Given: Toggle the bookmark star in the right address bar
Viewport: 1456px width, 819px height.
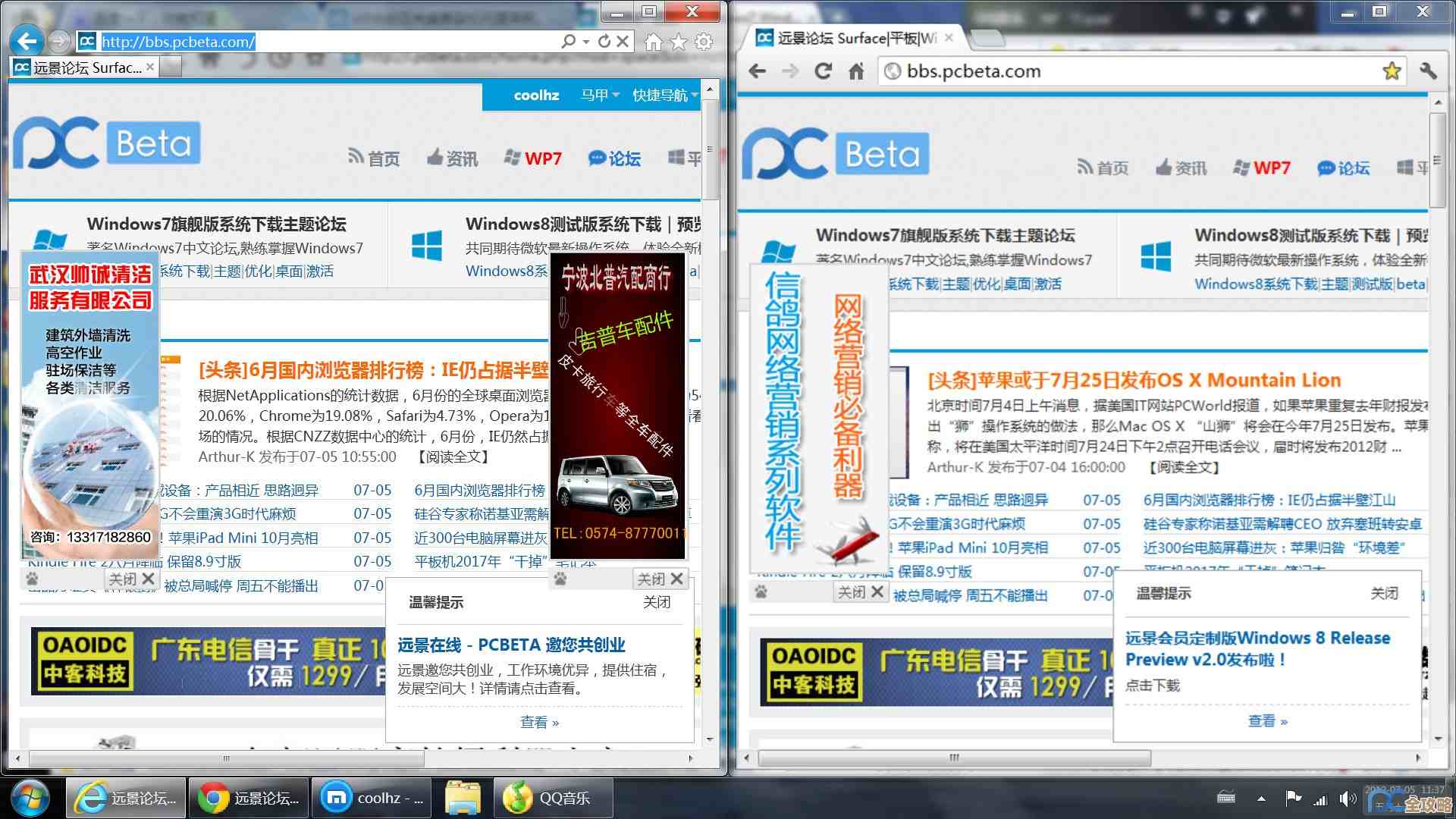Looking at the screenshot, I should [x=1392, y=71].
